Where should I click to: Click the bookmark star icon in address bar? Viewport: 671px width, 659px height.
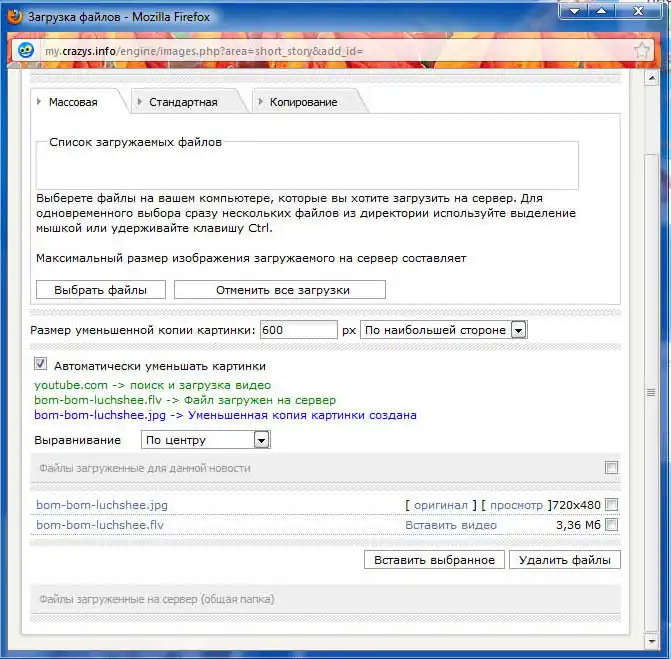[x=642, y=49]
